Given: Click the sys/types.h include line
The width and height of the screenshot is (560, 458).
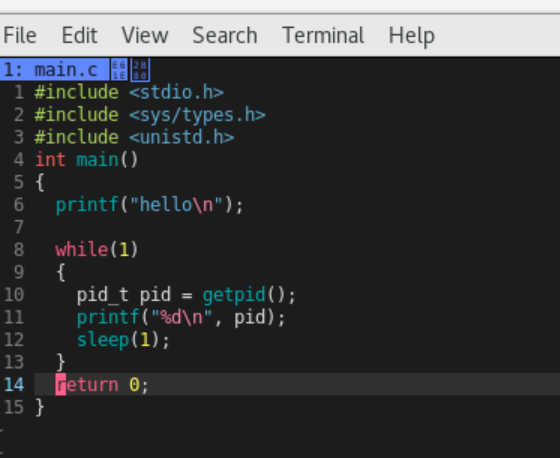Looking at the screenshot, I should pos(150,115).
